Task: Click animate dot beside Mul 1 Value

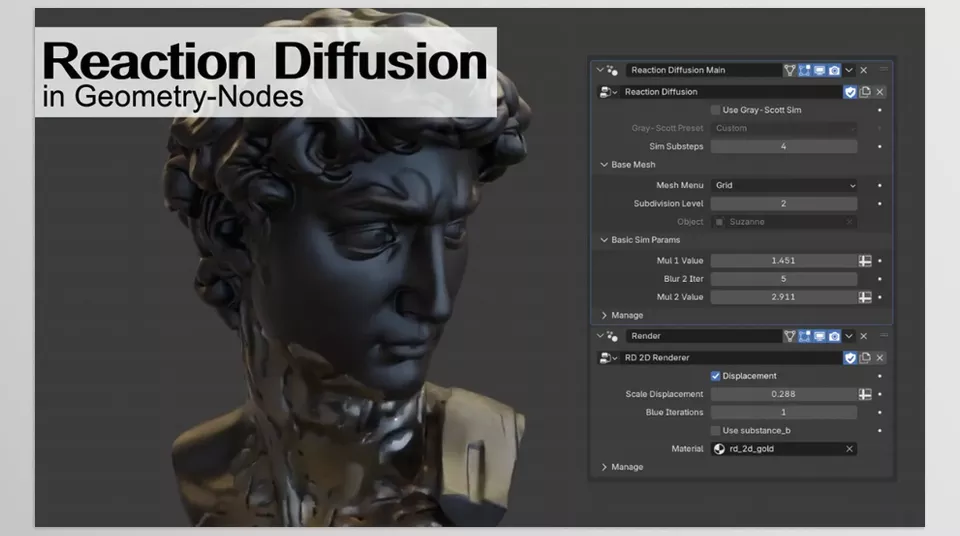Action: pos(880,261)
